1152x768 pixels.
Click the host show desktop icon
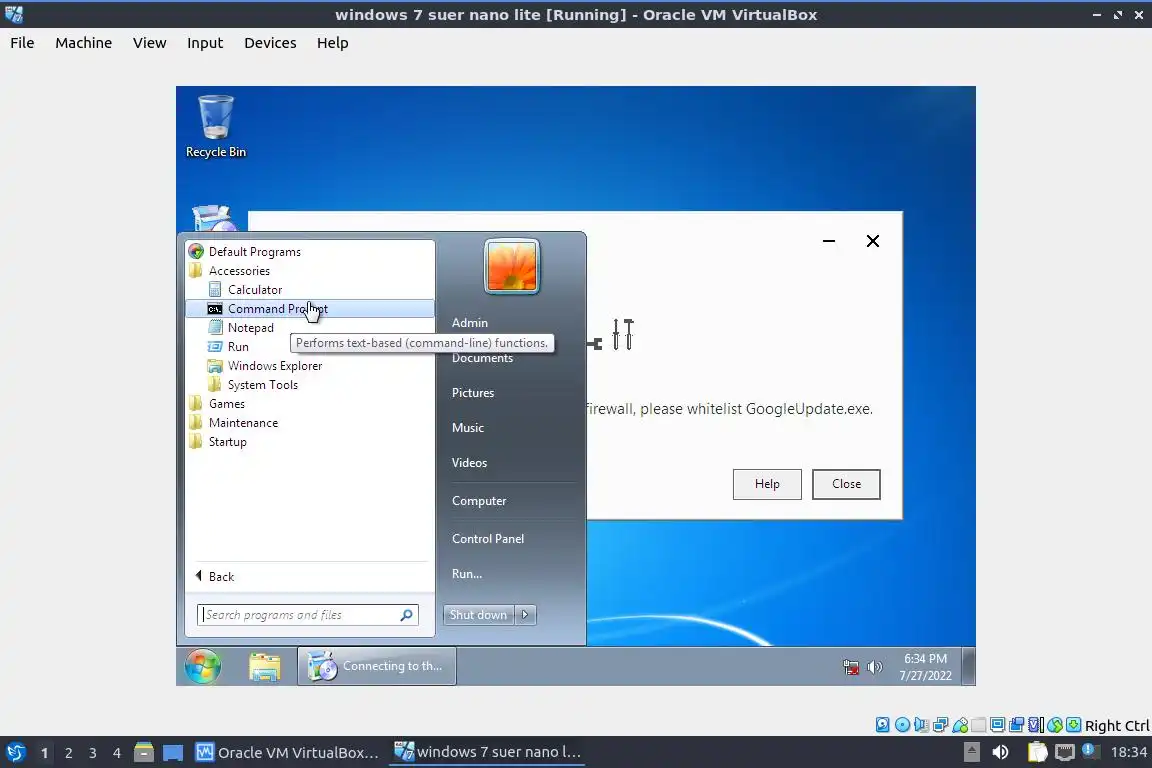pyautogui.click(x=173, y=753)
